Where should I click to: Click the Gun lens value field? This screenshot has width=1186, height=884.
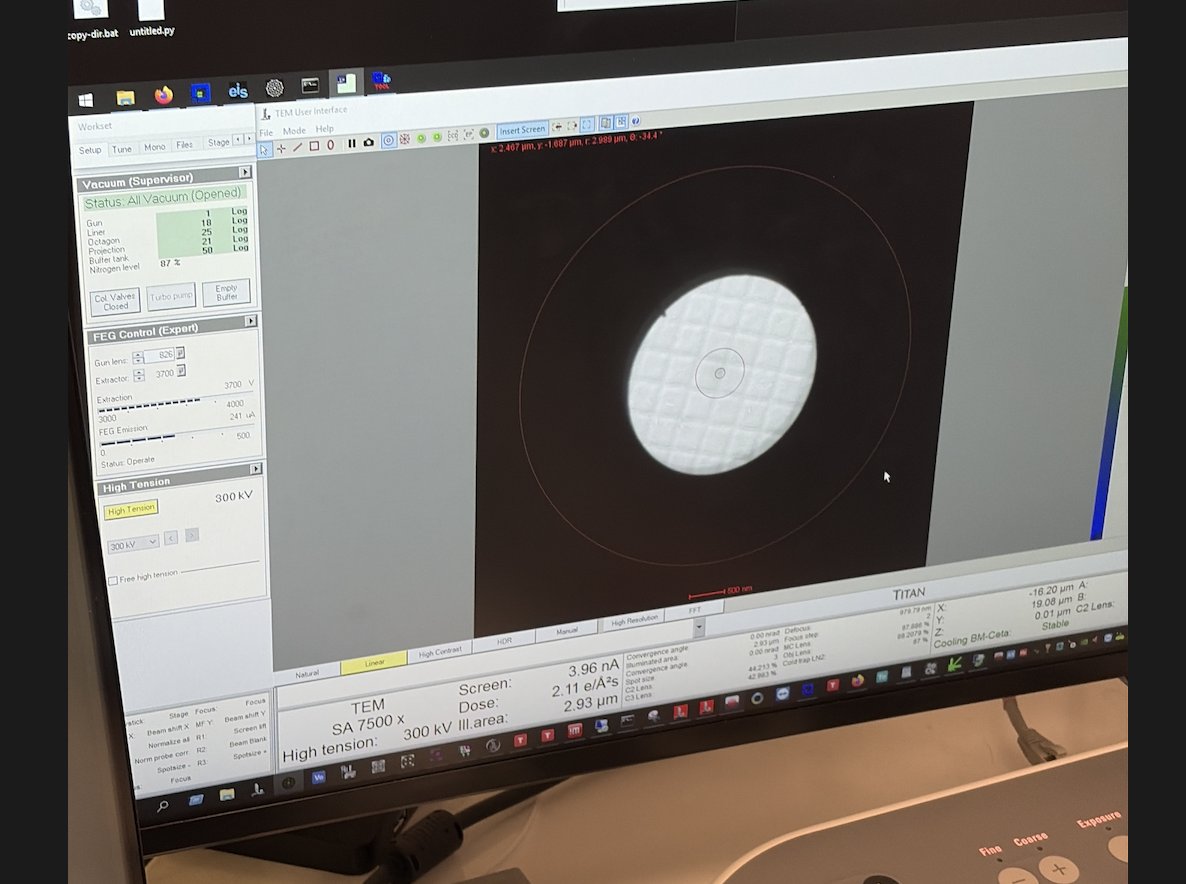point(160,355)
